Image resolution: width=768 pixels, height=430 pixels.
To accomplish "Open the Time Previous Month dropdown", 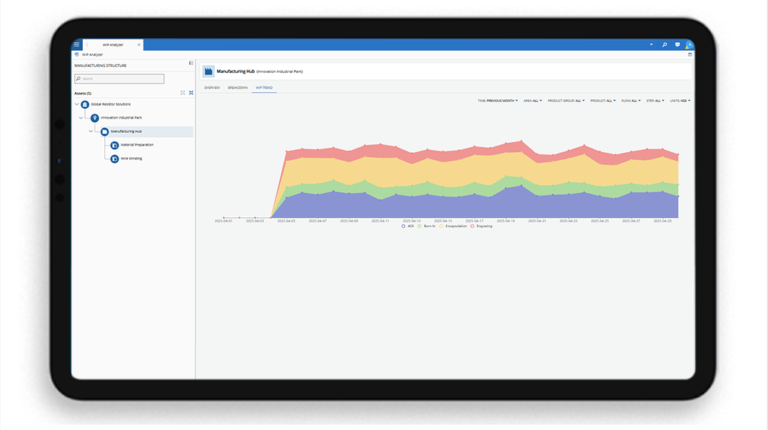I will click(497, 101).
